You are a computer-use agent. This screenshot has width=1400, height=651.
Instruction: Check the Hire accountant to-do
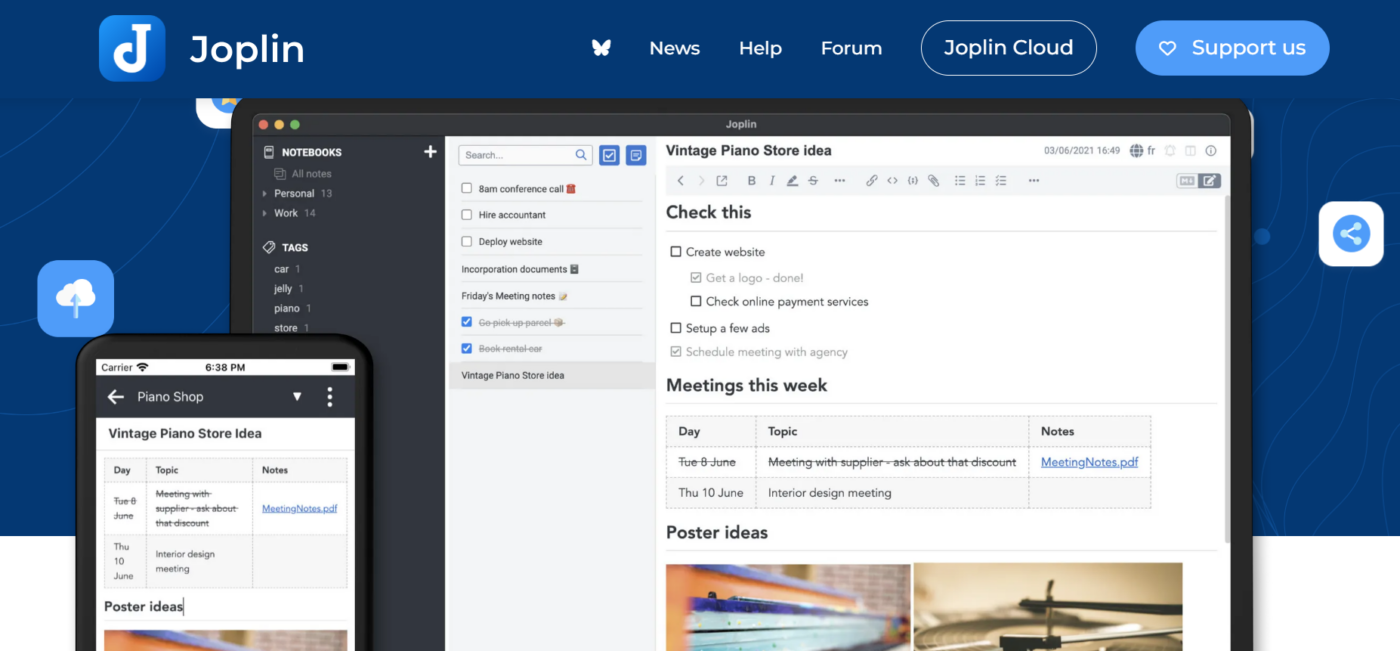pos(466,215)
